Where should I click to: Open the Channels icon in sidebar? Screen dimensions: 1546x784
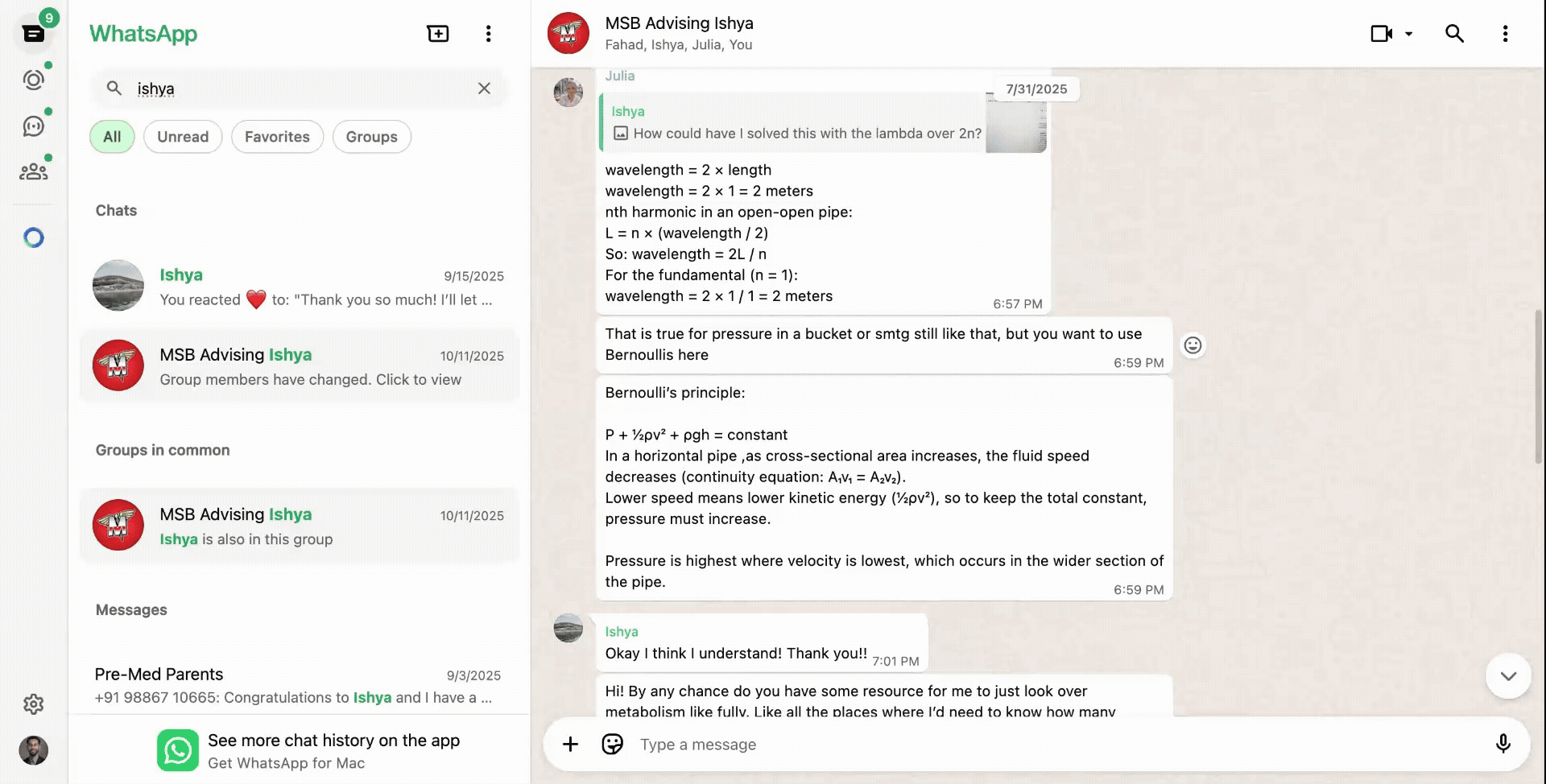click(x=34, y=126)
